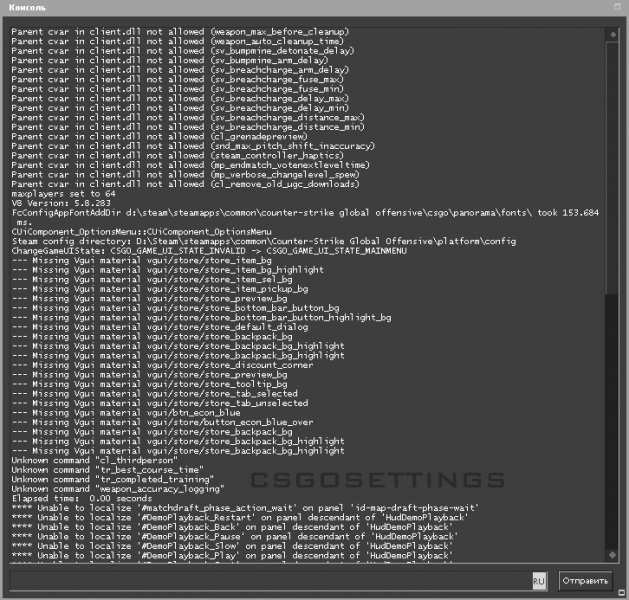Image resolution: width=629 pixels, height=600 pixels.
Task: Click the scrollbar up arrow
Action: (613, 34)
